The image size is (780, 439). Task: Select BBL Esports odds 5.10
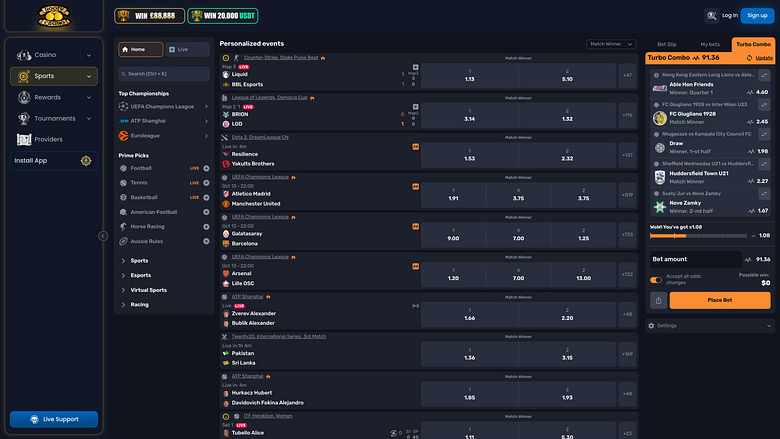[x=567, y=75]
